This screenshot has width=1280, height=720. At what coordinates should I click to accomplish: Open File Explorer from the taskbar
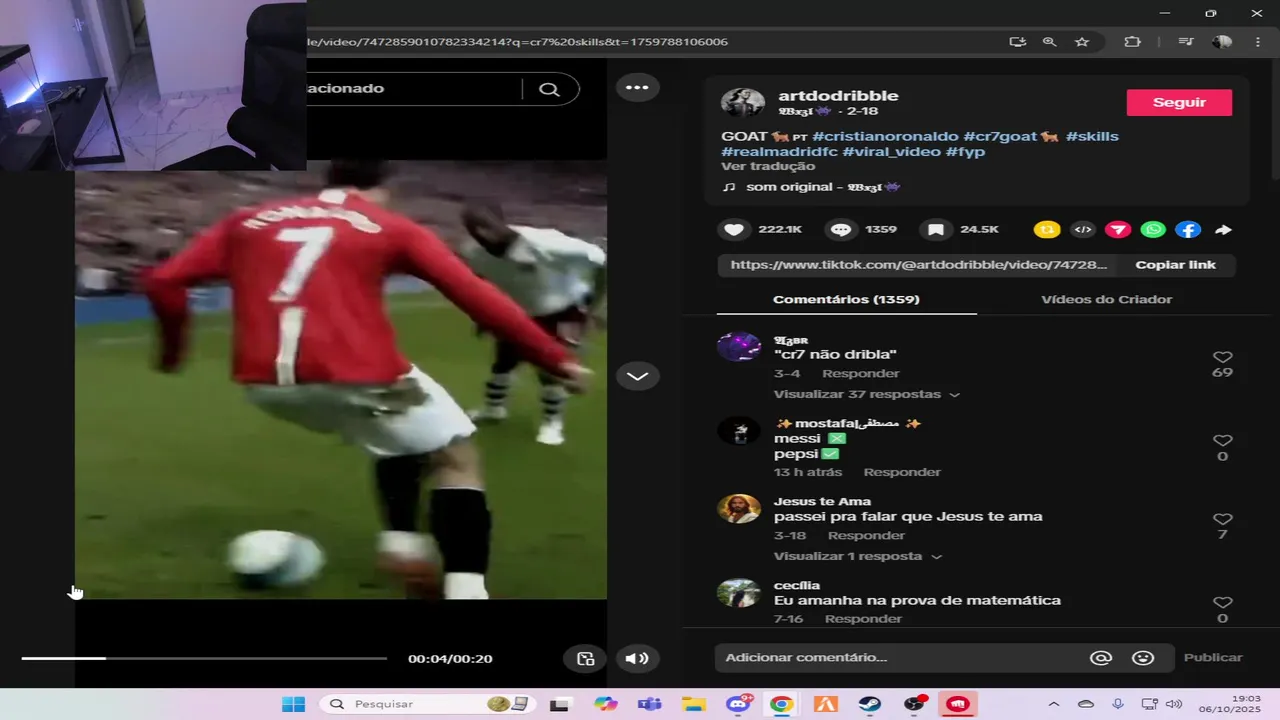tap(693, 704)
